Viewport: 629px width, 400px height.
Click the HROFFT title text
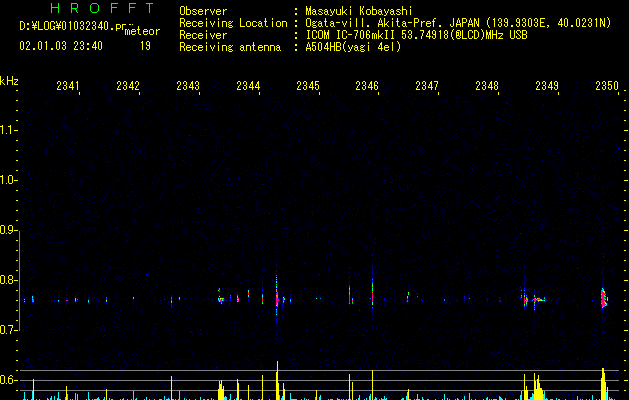103,8
